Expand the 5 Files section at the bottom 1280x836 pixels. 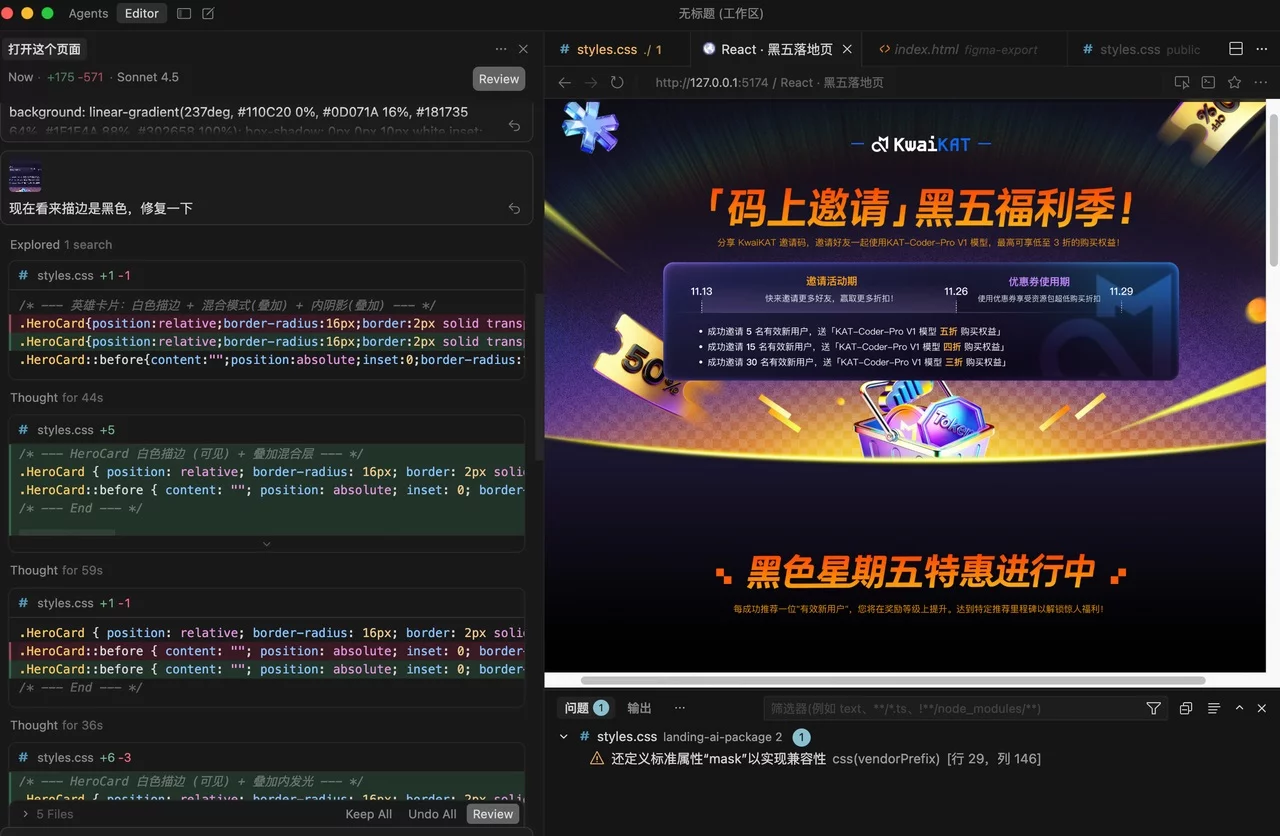coord(26,814)
